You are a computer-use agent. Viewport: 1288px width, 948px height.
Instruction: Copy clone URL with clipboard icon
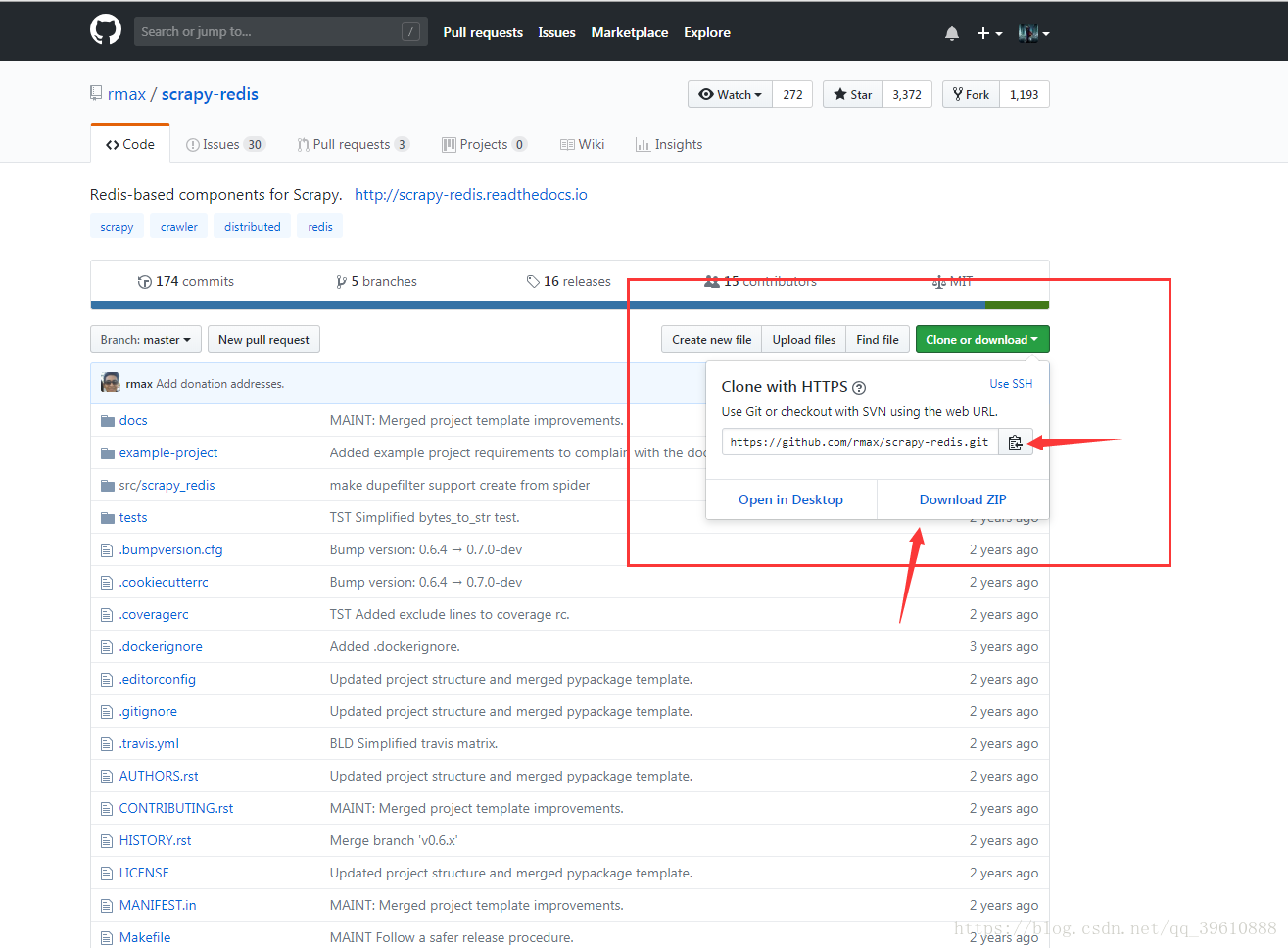pyautogui.click(x=1016, y=442)
